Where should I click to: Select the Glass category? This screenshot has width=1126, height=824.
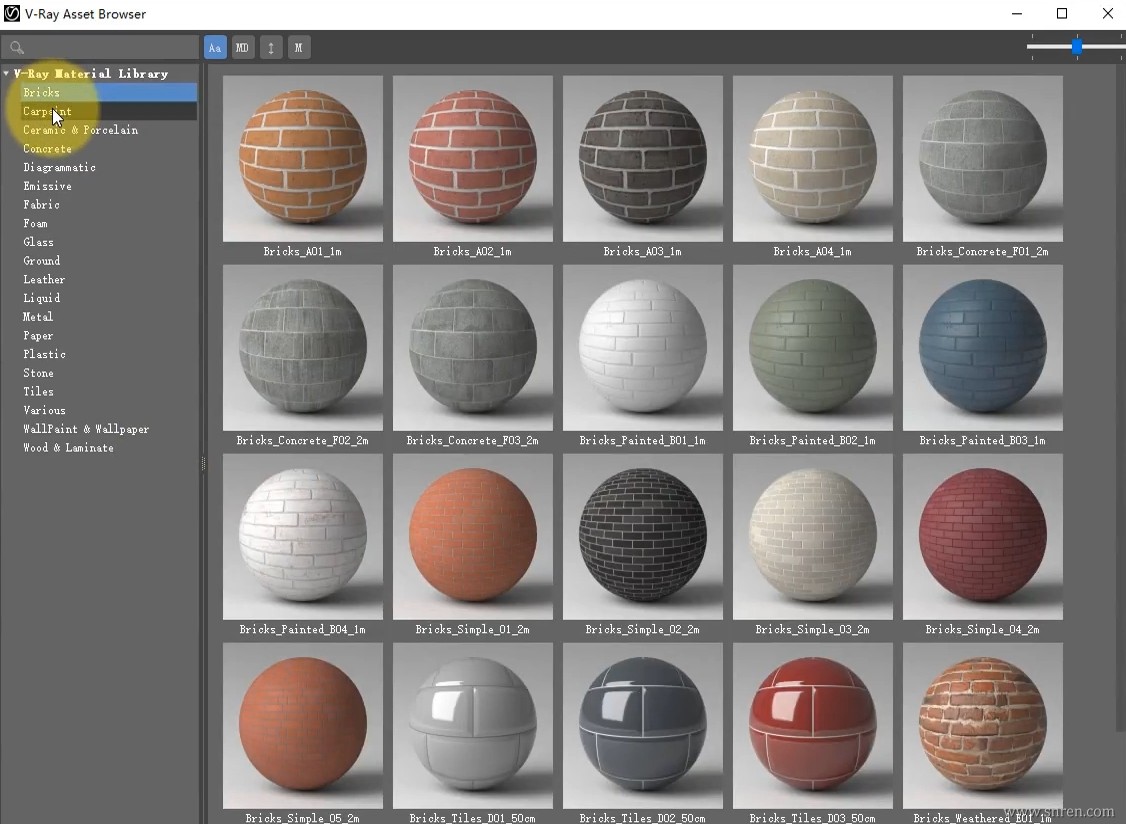point(39,242)
